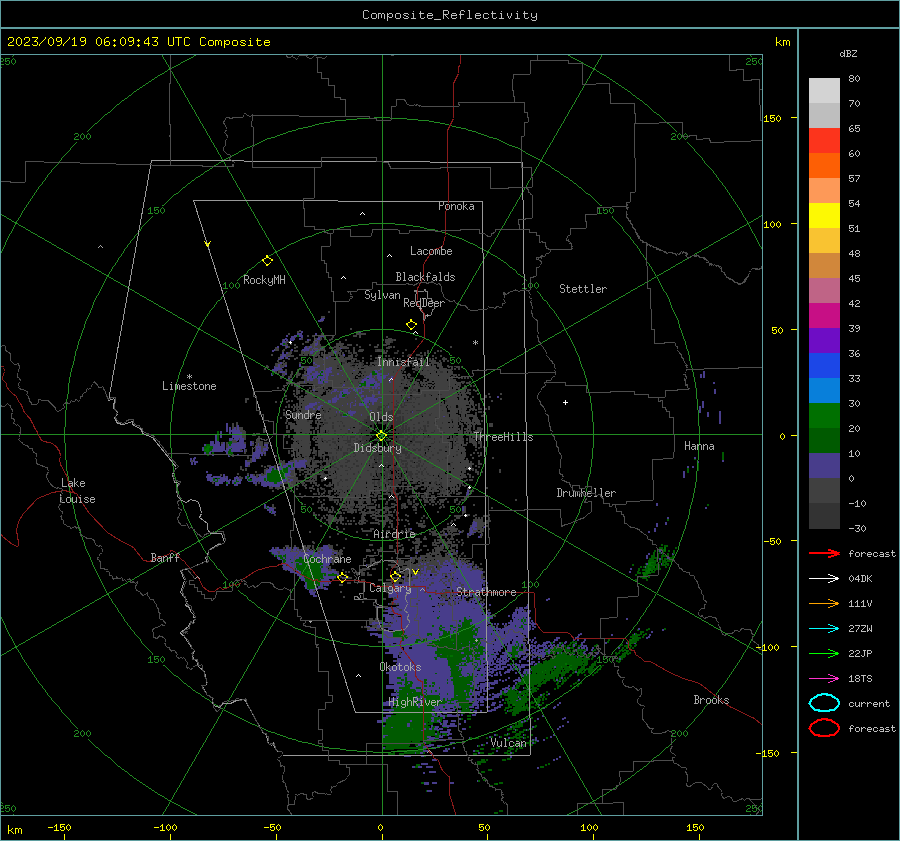
Task: Click the Lake Louise label
Action: point(77,491)
